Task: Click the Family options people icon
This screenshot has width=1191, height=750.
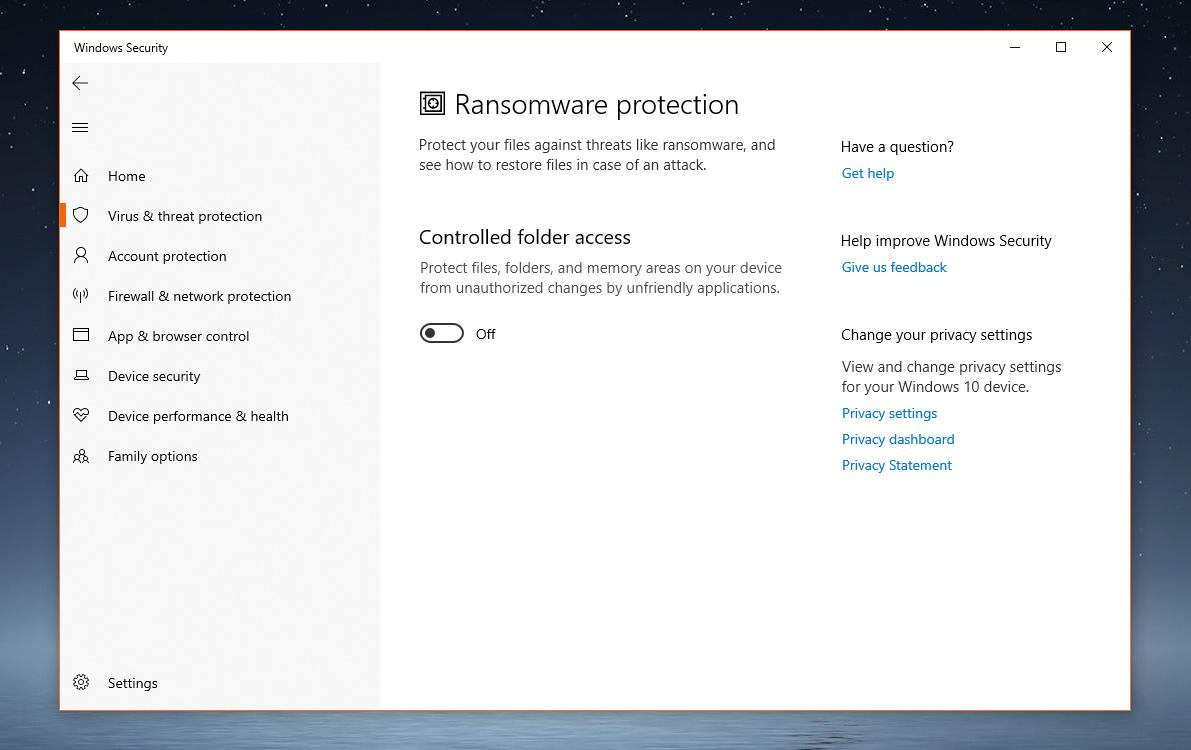Action: [81, 456]
